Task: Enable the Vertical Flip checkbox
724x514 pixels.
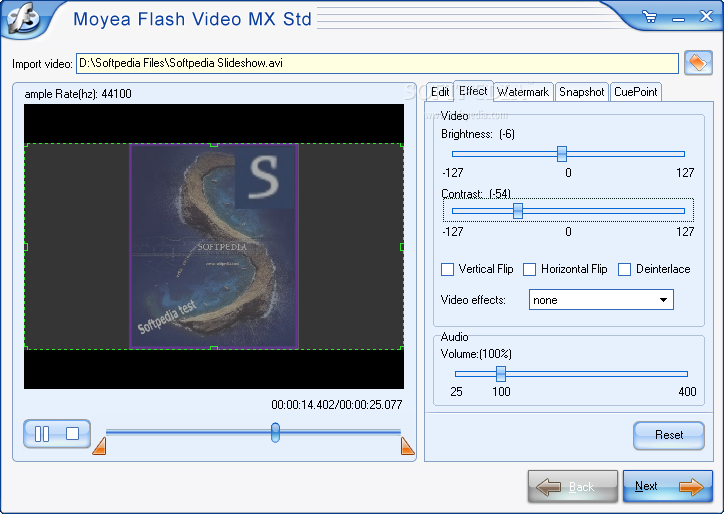Action: [447, 269]
